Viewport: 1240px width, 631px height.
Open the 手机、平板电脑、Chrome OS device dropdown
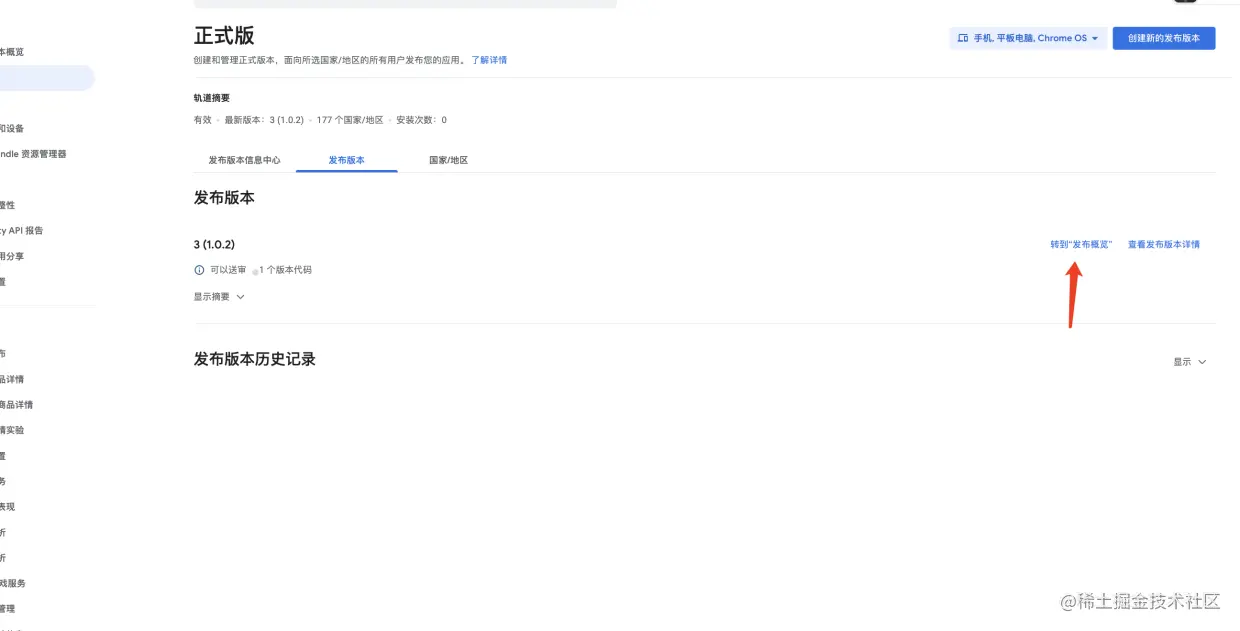coord(1028,38)
